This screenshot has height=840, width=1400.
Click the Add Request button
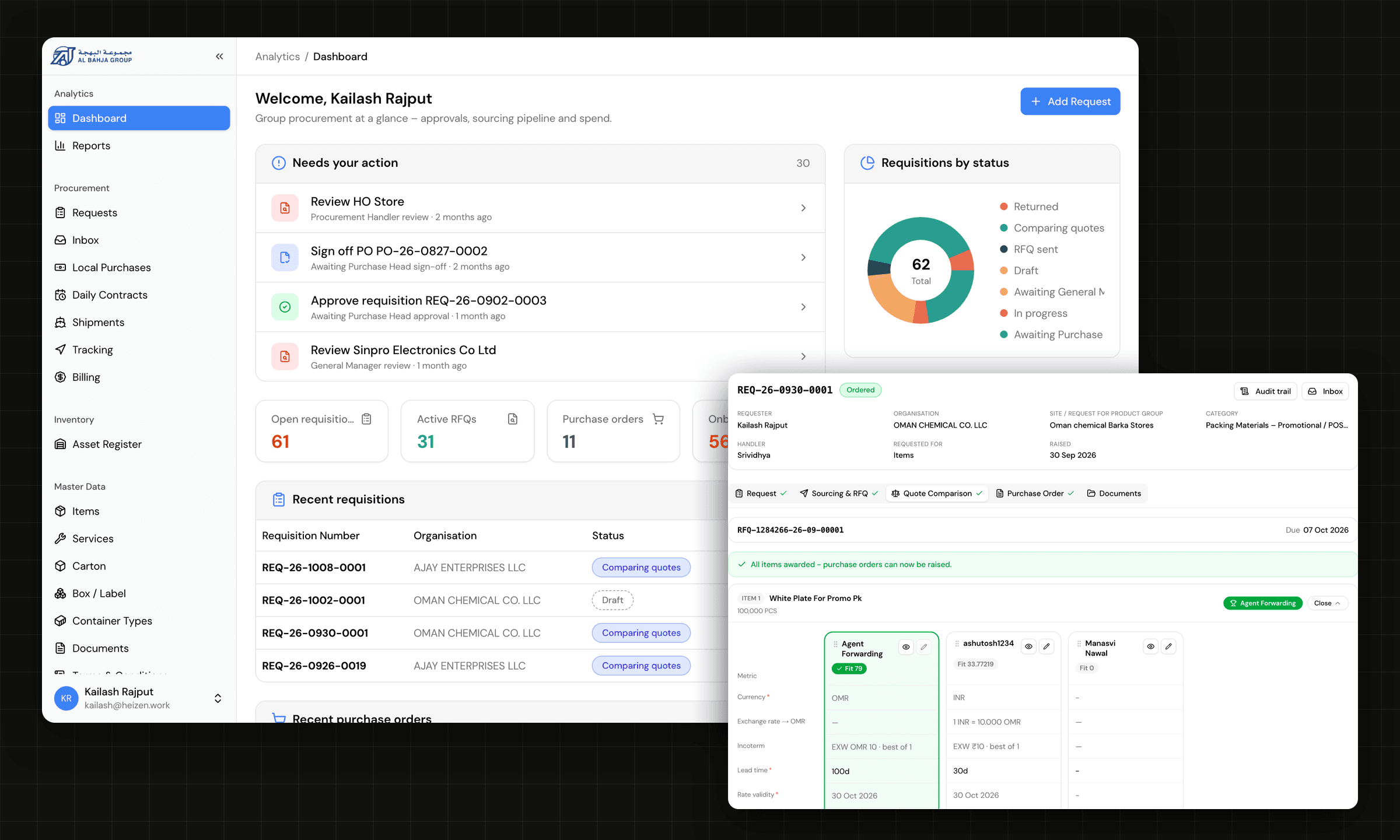pos(1070,101)
